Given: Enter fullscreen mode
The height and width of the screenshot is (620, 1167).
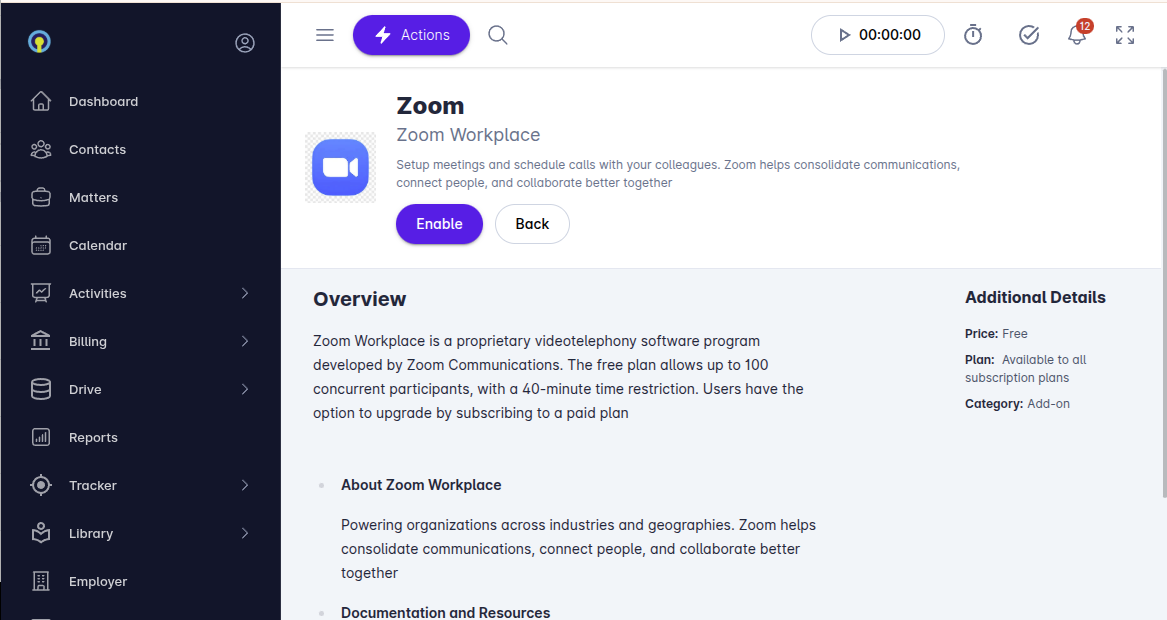Looking at the screenshot, I should [x=1125, y=35].
